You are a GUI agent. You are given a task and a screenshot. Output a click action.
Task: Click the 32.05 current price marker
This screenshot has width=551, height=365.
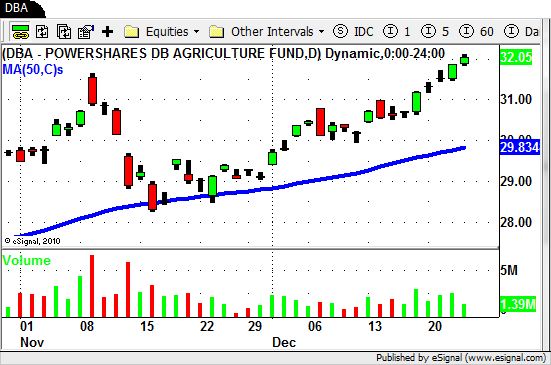[x=516, y=57]
